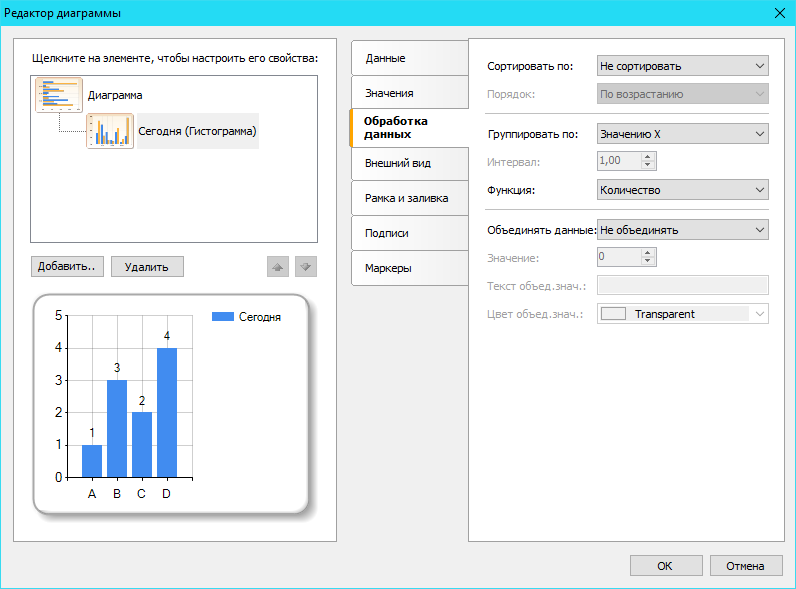796x589 pixels.
Task: Click the blue Сегодня legend marker
Action: pos(222,317)
